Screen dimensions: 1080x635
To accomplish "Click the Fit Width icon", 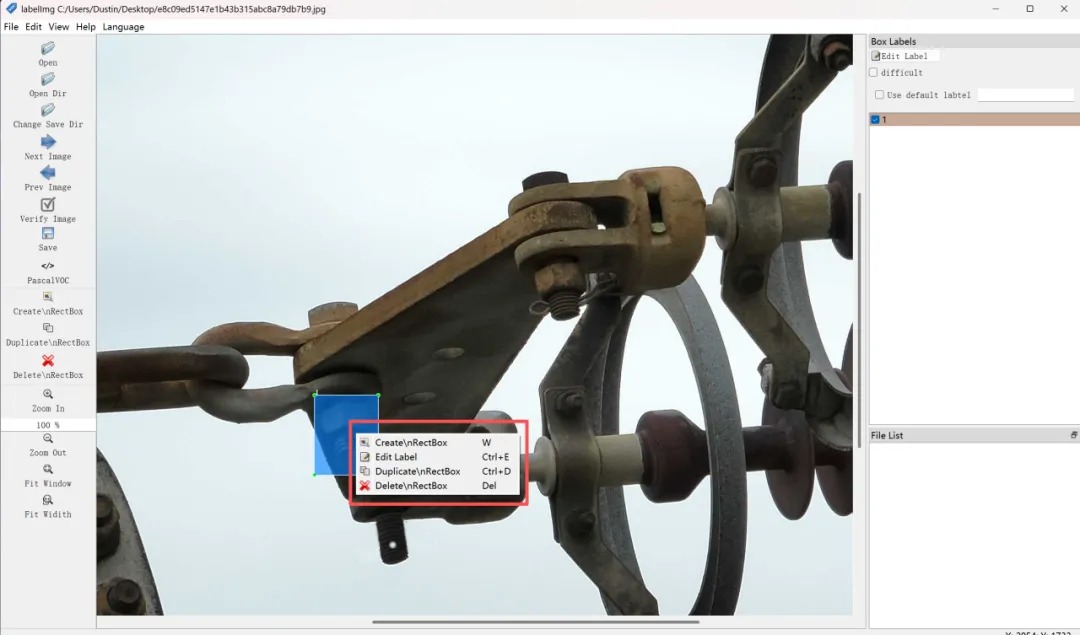I will tap(48, 500).
